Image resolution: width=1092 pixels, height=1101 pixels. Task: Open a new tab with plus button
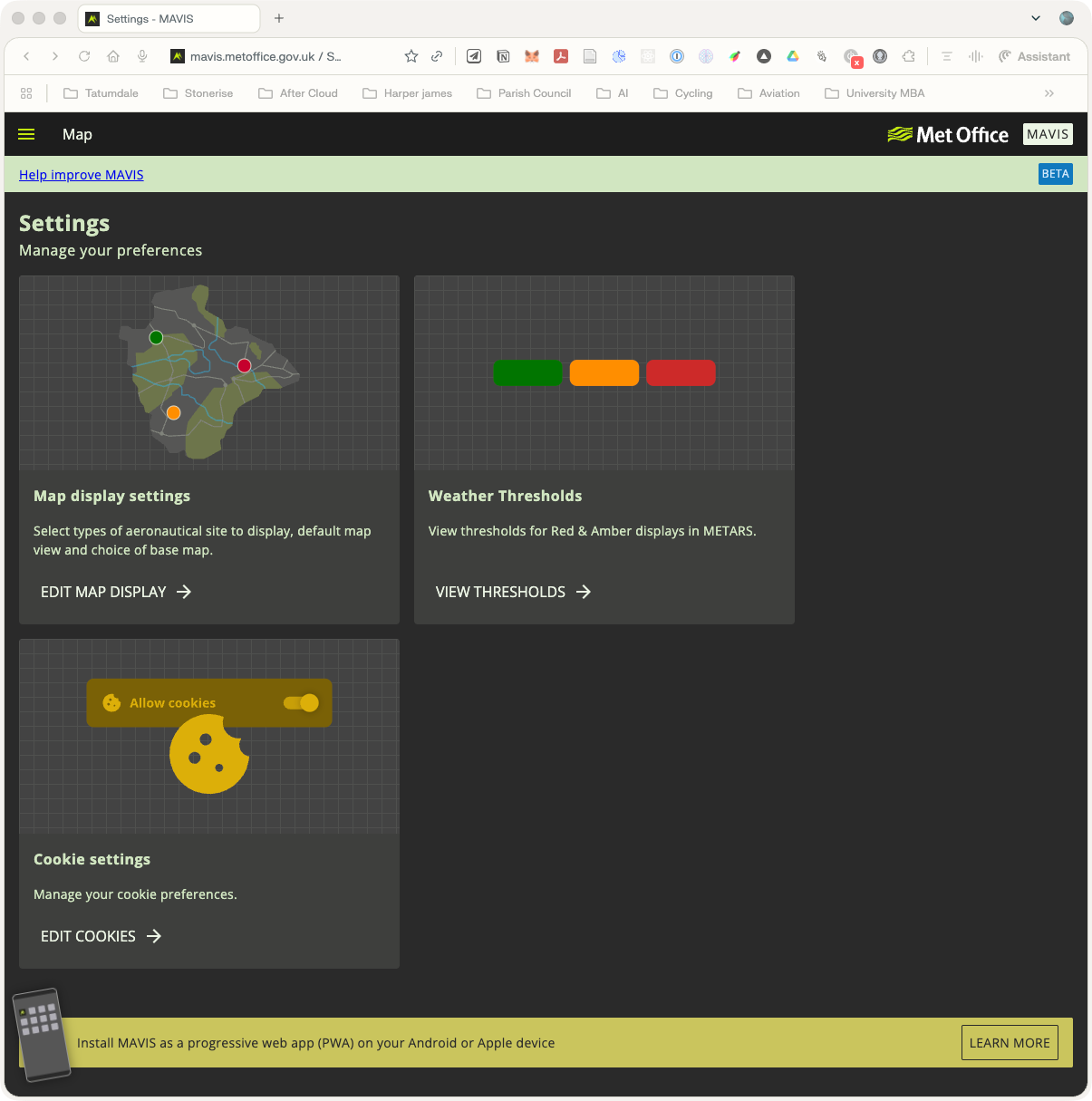tap(279, 18)
